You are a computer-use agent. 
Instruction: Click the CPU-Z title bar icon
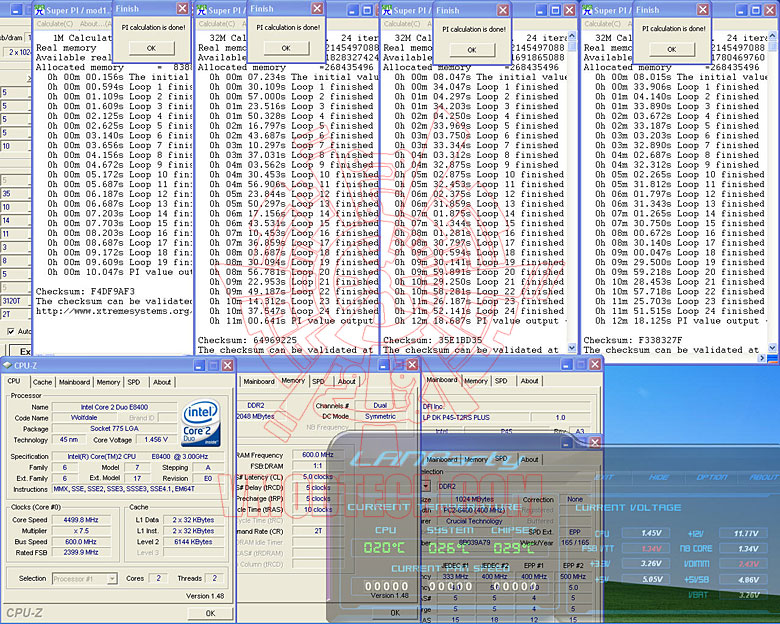7,365
